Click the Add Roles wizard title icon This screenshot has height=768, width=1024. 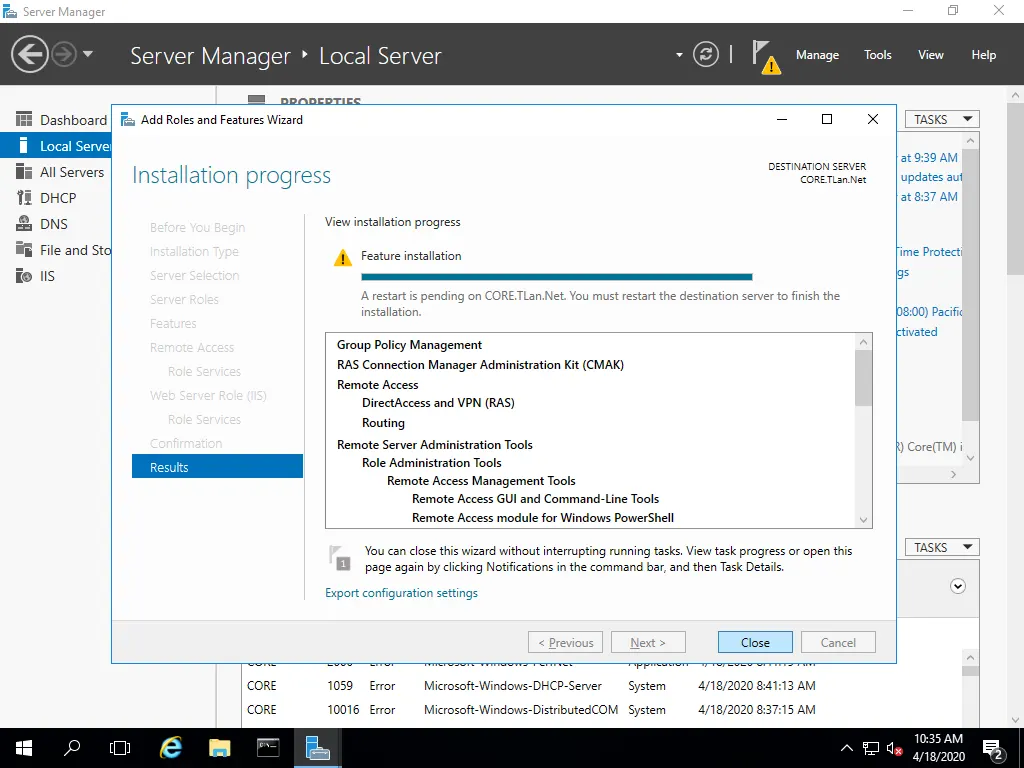click(128, 120)
